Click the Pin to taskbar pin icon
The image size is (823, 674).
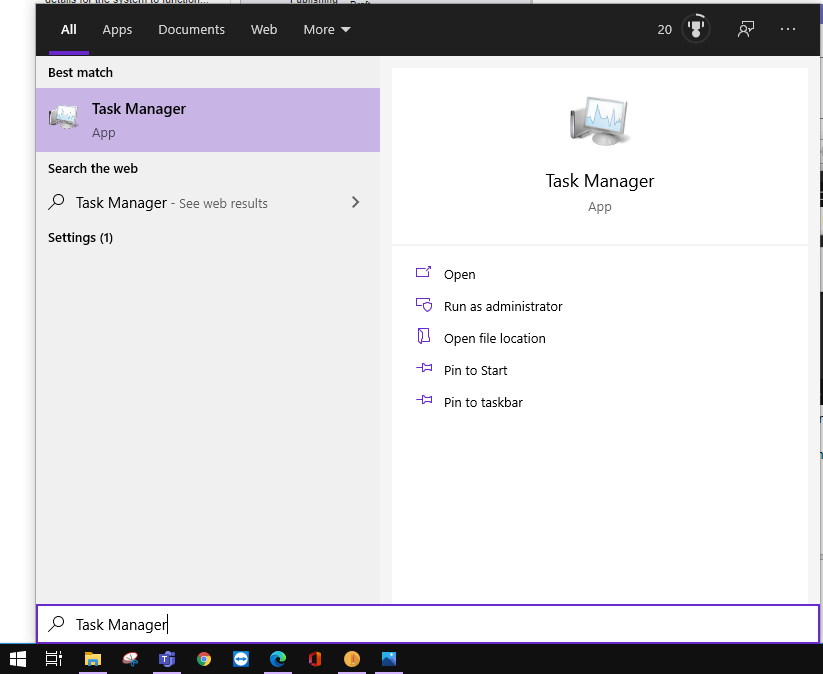point(424,401)
